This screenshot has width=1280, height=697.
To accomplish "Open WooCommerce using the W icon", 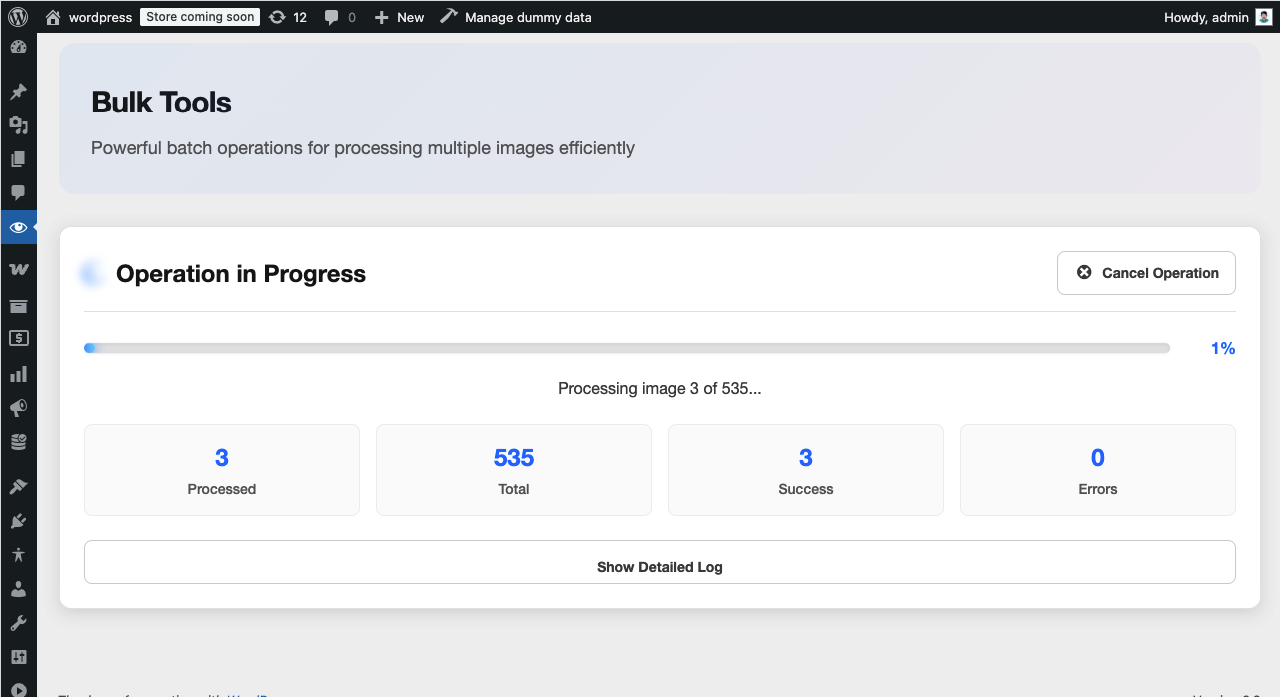I will tap(18, 268).
